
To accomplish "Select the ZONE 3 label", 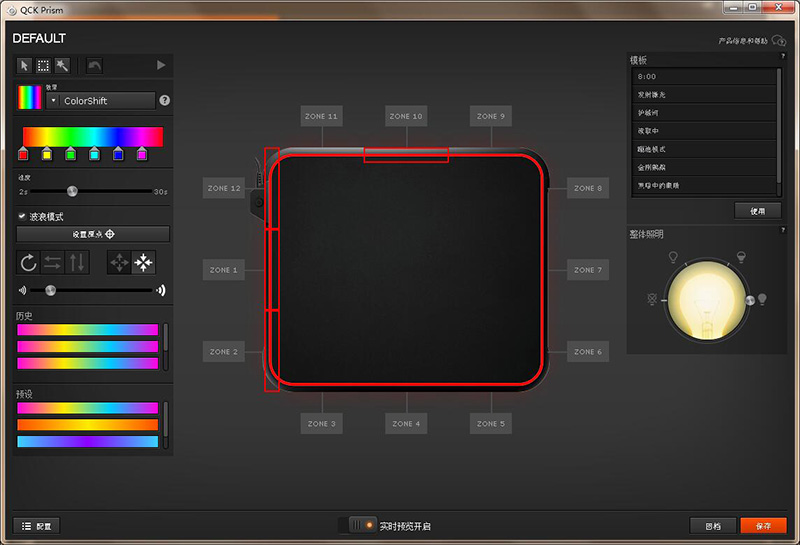I will pos(321,424).
